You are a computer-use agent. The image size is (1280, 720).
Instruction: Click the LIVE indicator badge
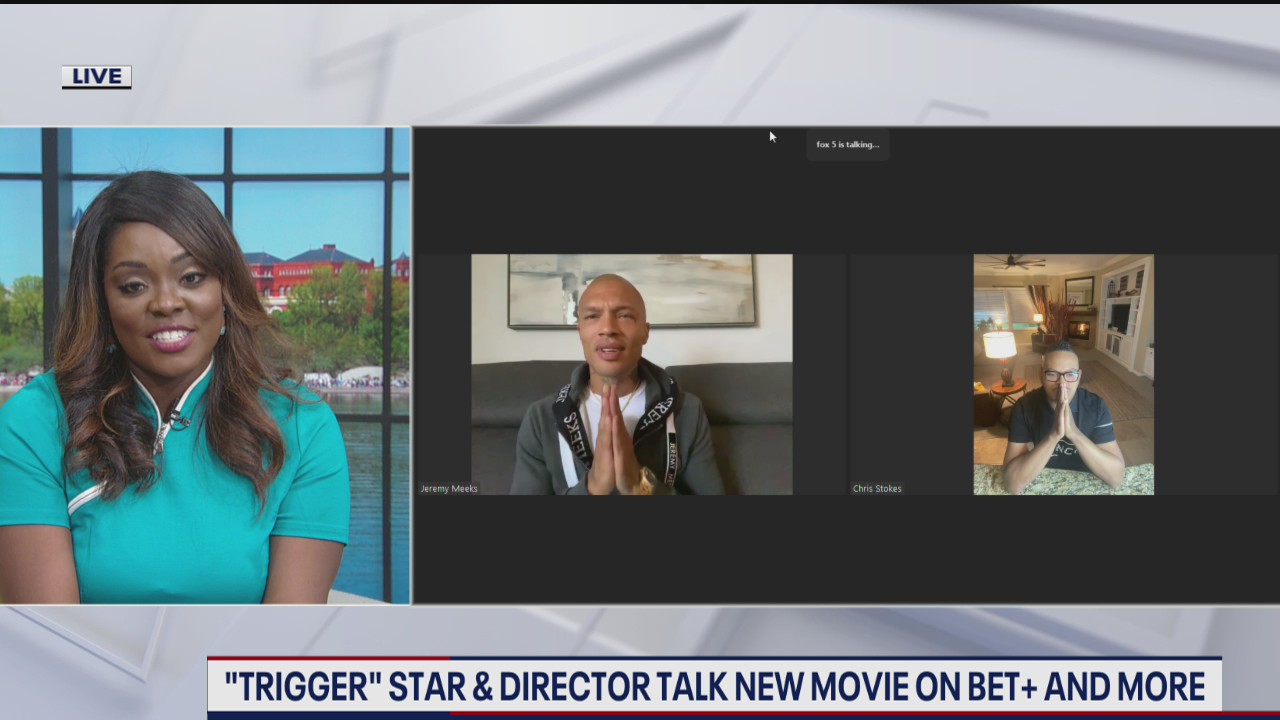click(x=95, y=76)
